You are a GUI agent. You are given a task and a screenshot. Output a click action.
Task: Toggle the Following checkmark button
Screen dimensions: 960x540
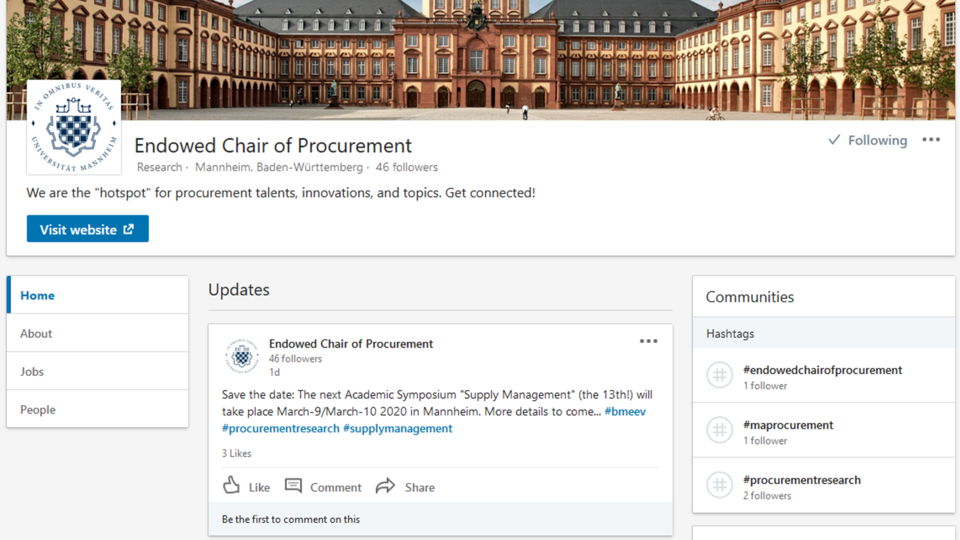[x=868, y=140]
